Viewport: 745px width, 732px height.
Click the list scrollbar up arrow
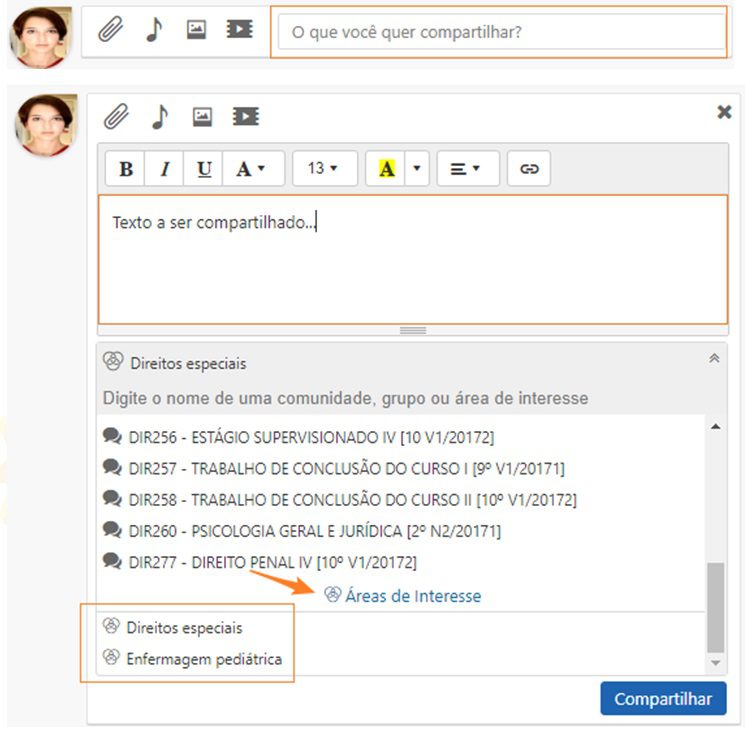[716, 426]
